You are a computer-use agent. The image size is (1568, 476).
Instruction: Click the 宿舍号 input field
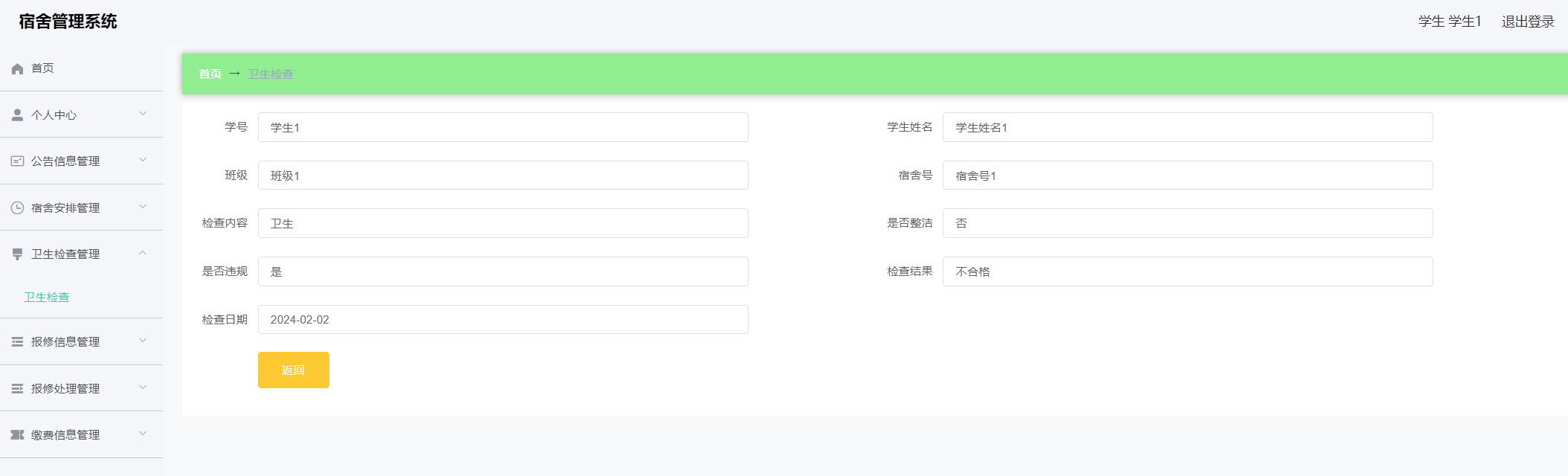(1188, 176)
